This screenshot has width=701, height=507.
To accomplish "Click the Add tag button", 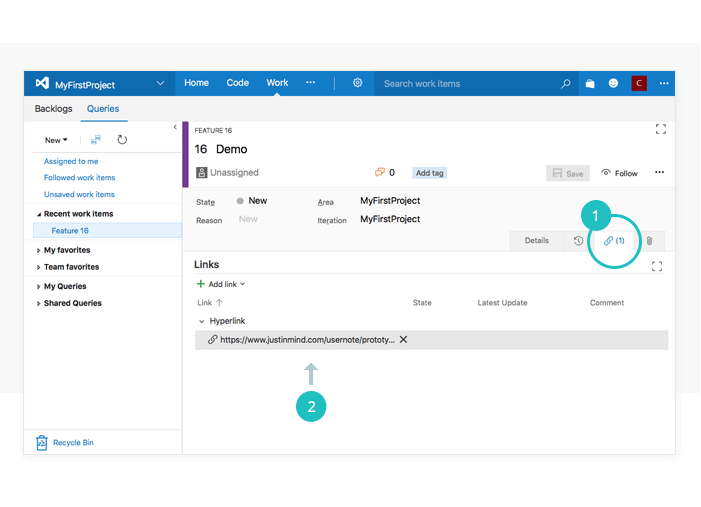I will tap(430, 173).
